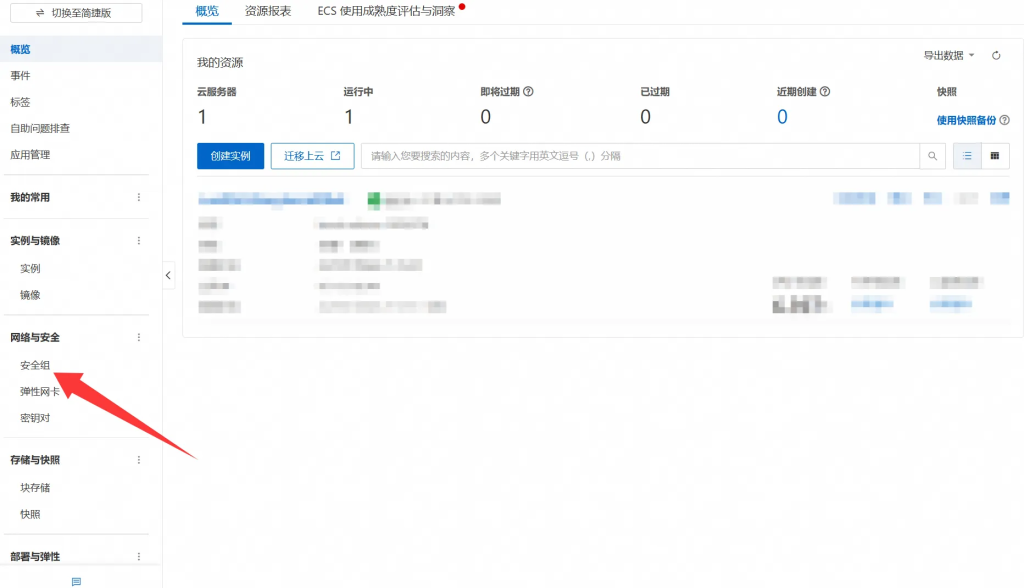Screen dimensions: 1024x588
Task: Expand the 存储与快照 more options
Action: (x=139, y=460)
